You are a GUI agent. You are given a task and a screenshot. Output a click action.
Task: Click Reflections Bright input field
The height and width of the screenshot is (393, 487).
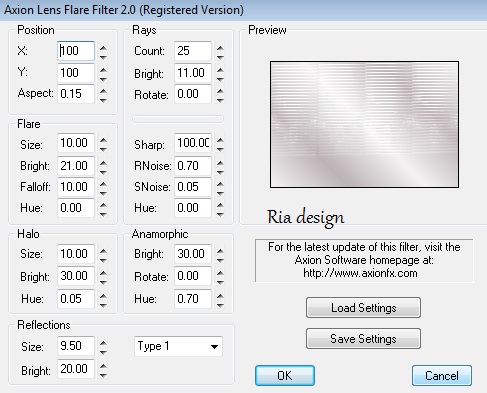(76, 369)
